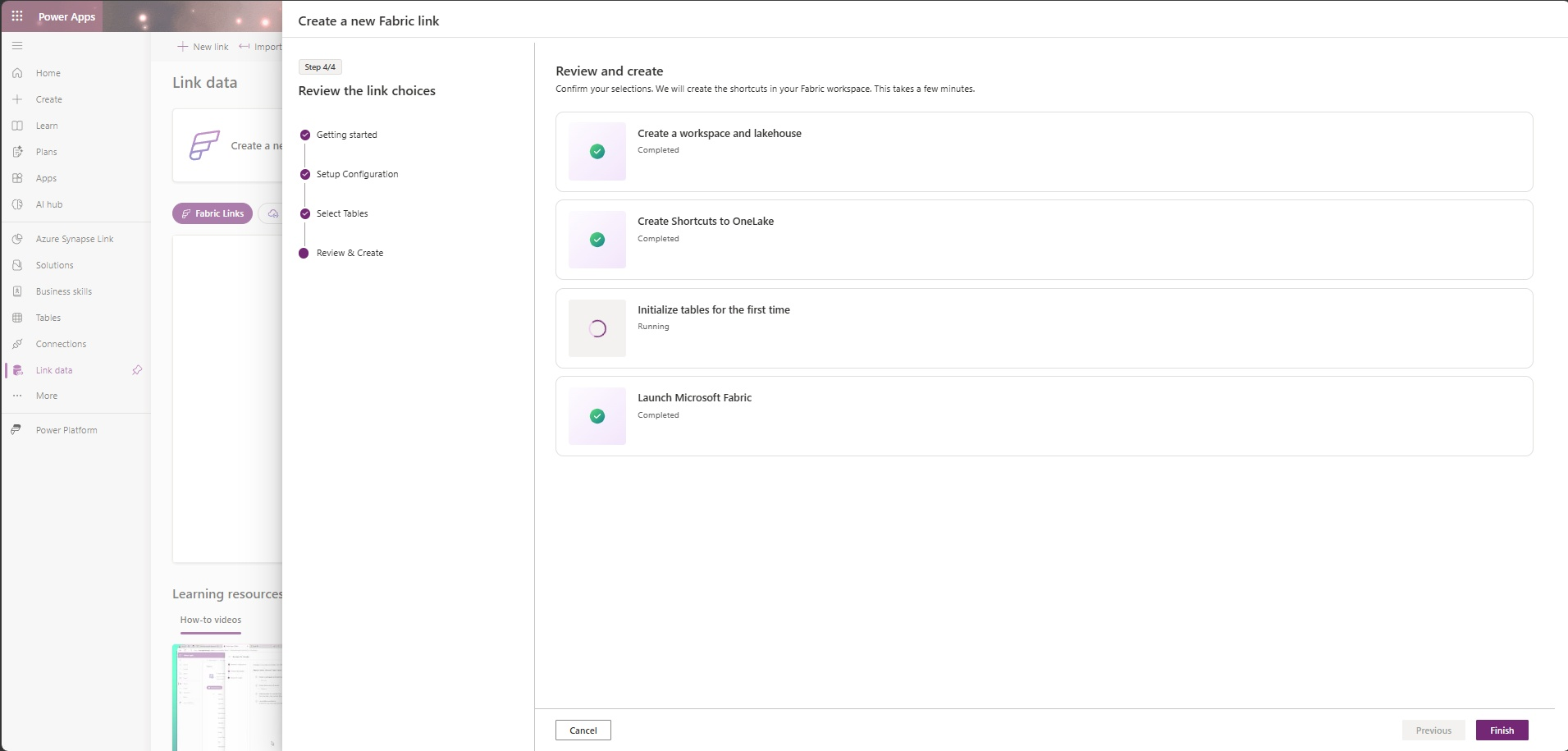This screenshot has width=1568, height=751.
Task: Open the How-to videos tab
Action: coord(211,620)
